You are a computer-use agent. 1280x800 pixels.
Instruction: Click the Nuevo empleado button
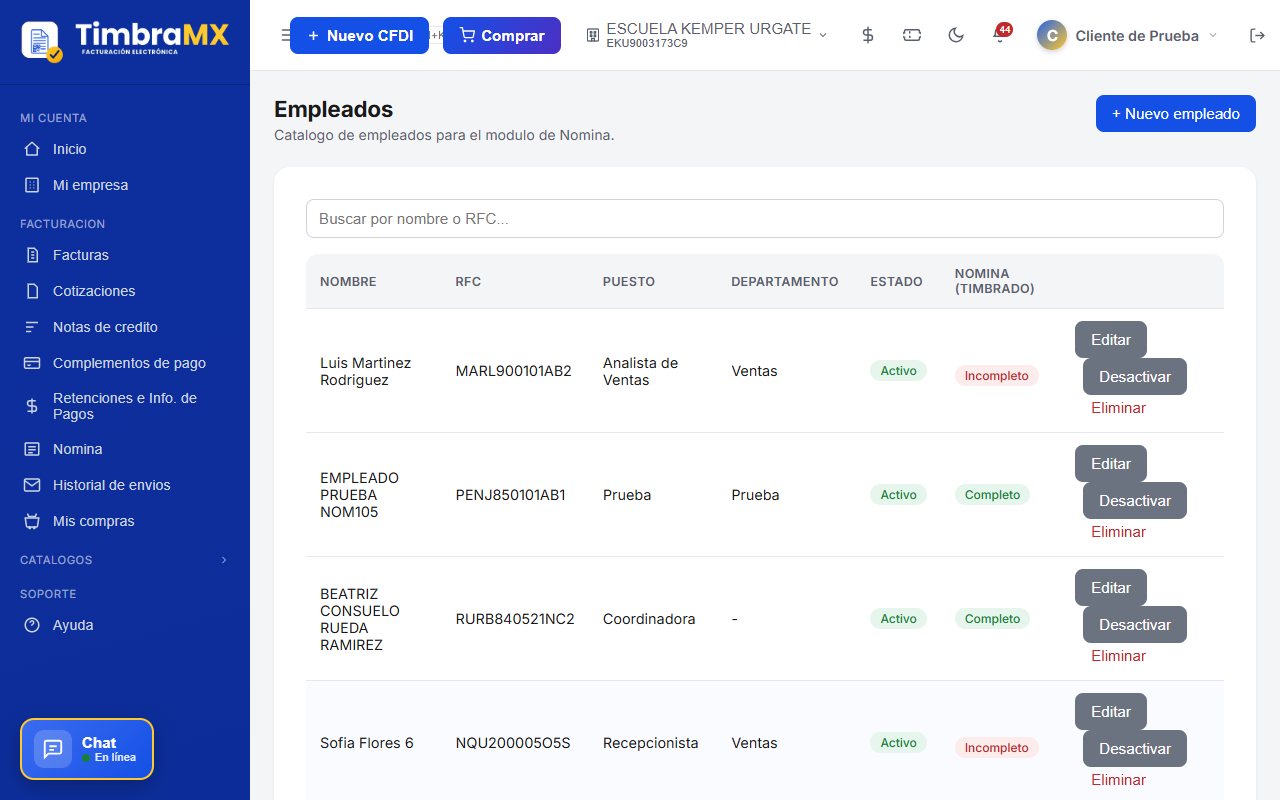1176,113
